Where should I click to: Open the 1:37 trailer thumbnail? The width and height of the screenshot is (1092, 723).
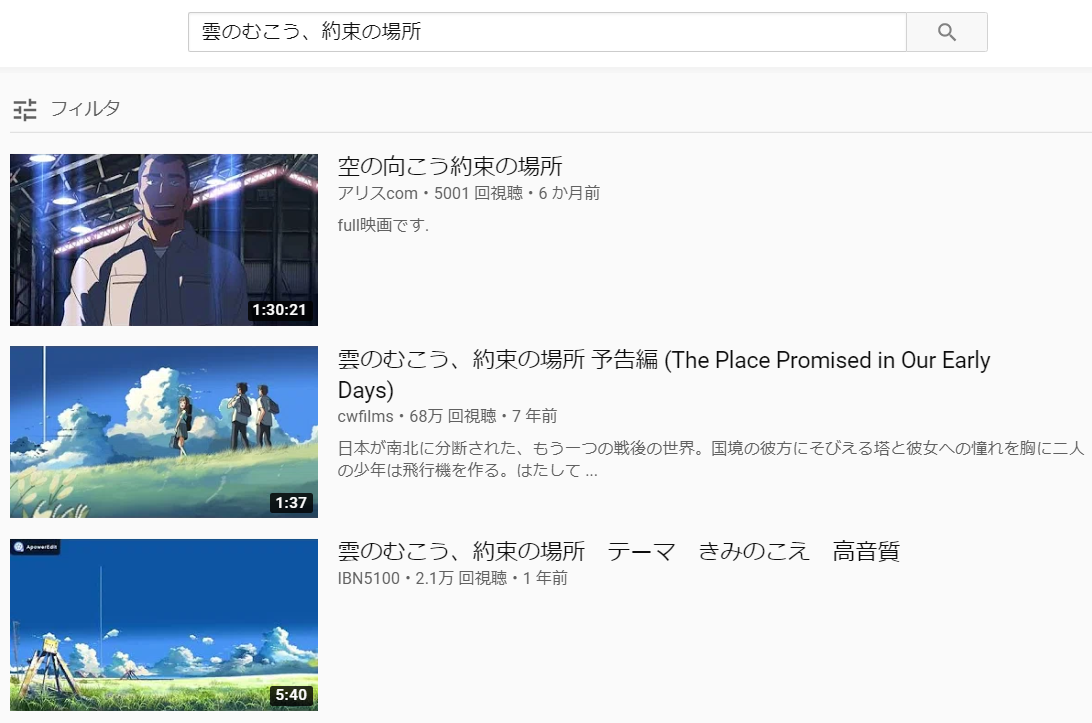(x=164, y=432)
